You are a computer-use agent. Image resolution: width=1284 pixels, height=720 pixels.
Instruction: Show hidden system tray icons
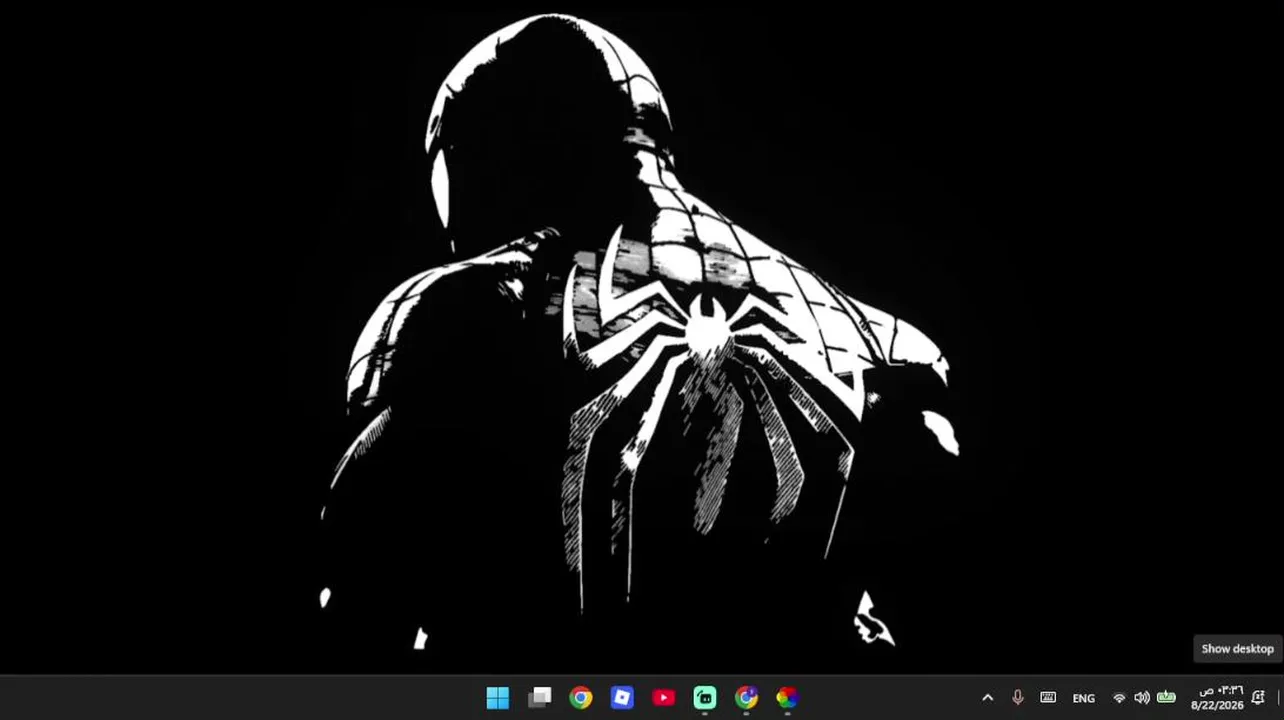(988, 698)
